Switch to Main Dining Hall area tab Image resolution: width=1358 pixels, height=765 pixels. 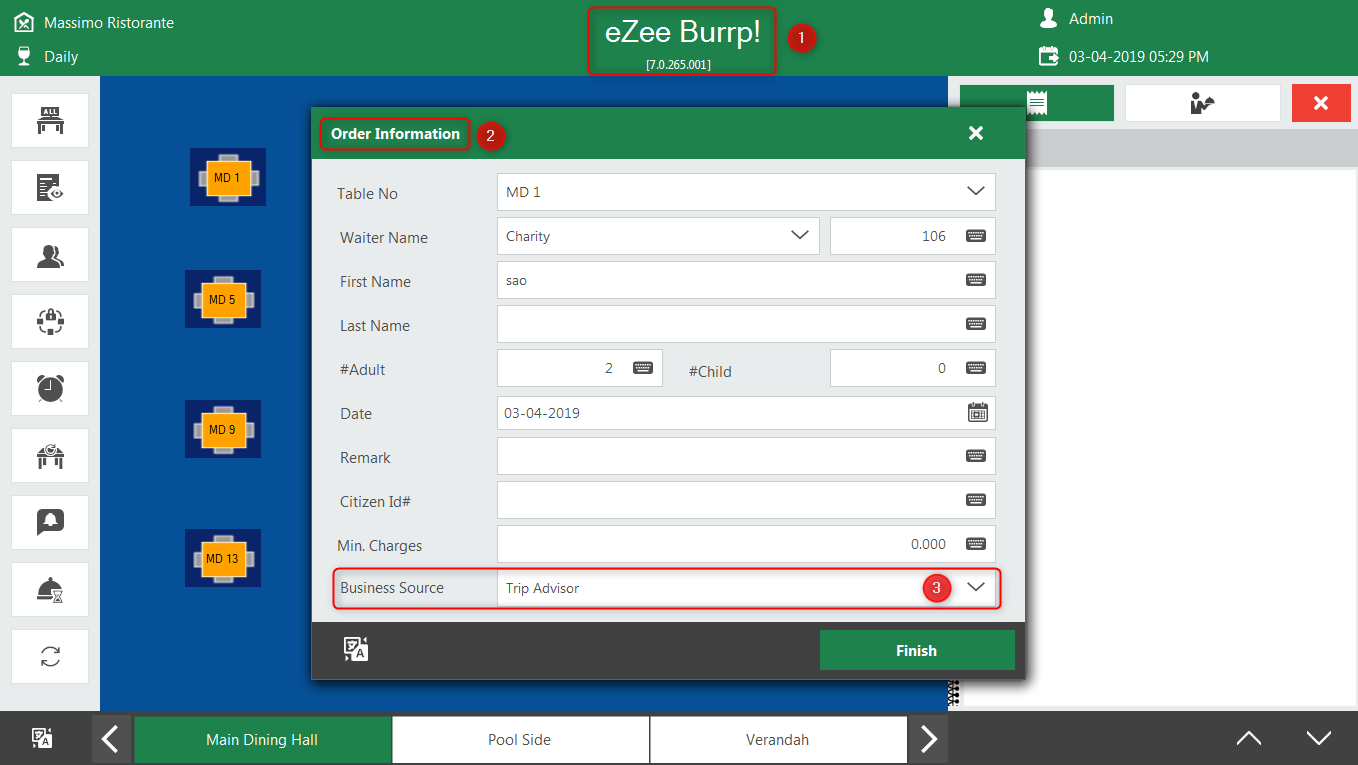[x=262, y=740]
